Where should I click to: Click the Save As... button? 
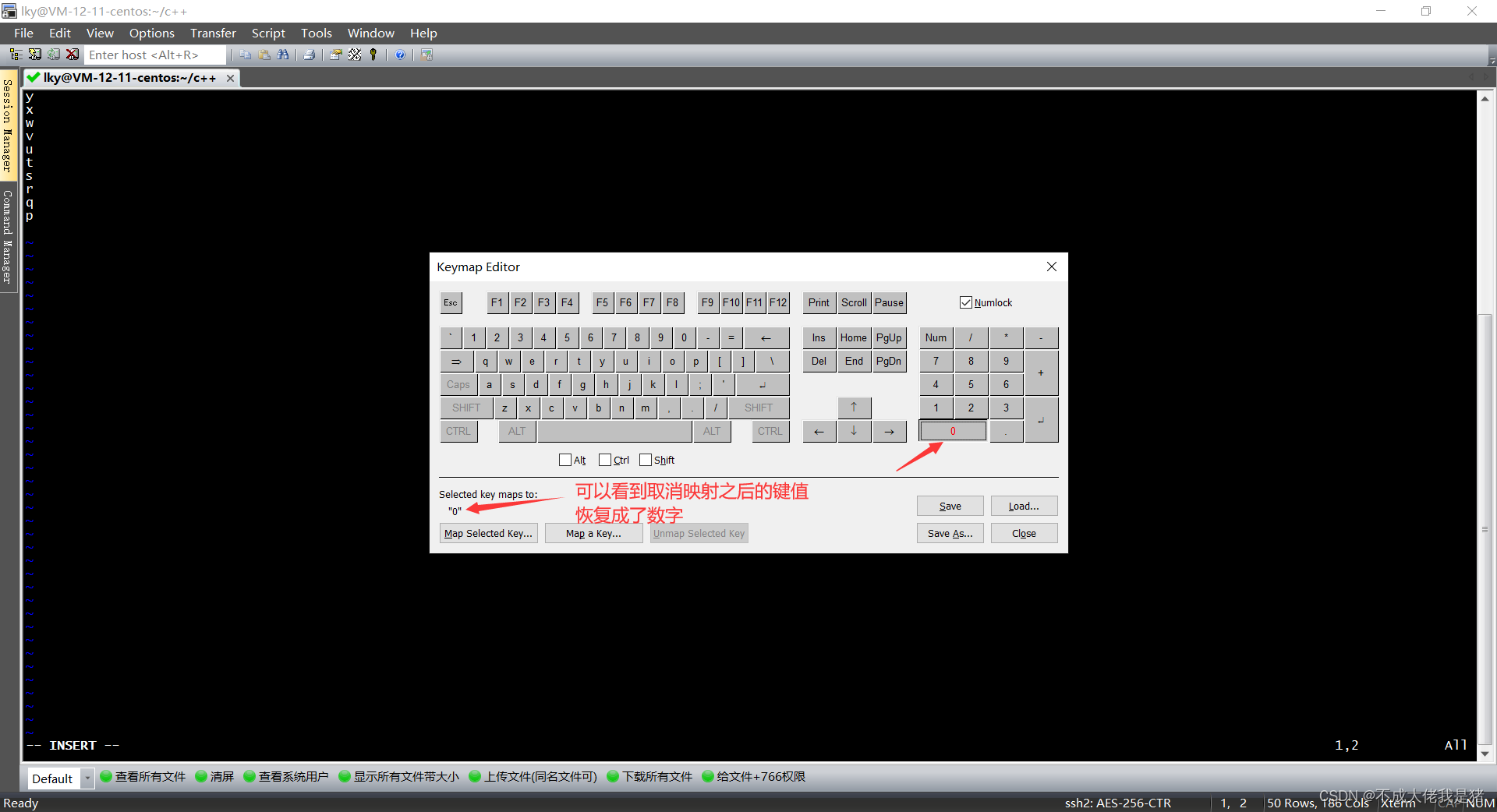pyautogui.click(x=950, y=533)
